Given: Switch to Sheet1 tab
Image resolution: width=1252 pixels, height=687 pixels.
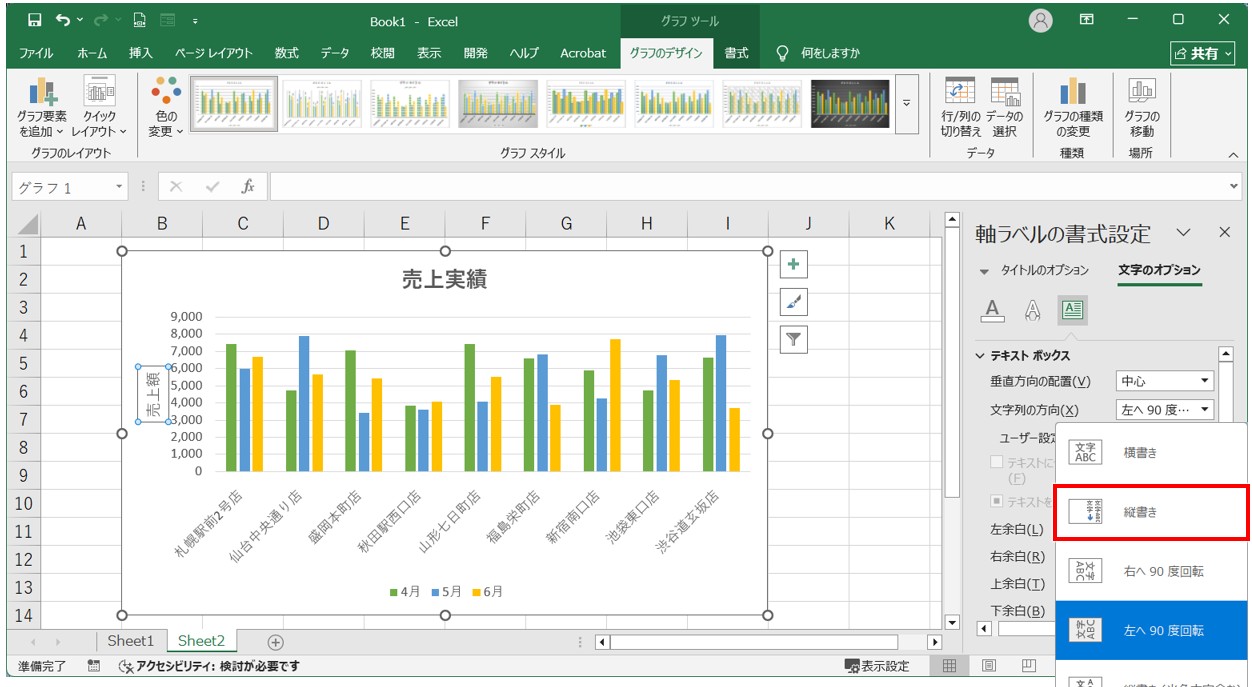Looking at the screenshot, I should coord(131,641).
